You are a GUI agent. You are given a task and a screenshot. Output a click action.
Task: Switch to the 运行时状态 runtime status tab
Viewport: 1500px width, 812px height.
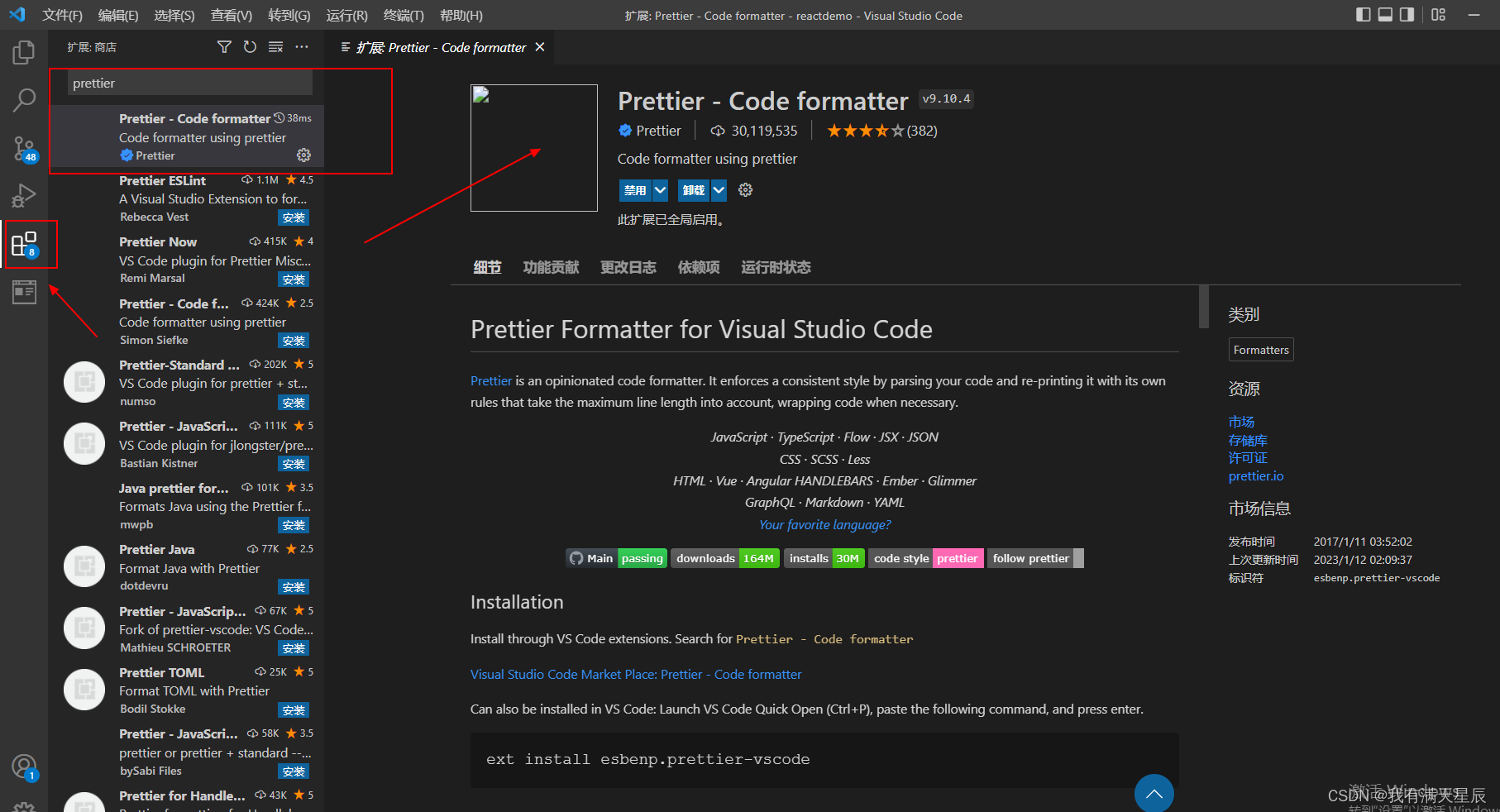point(776,267)
